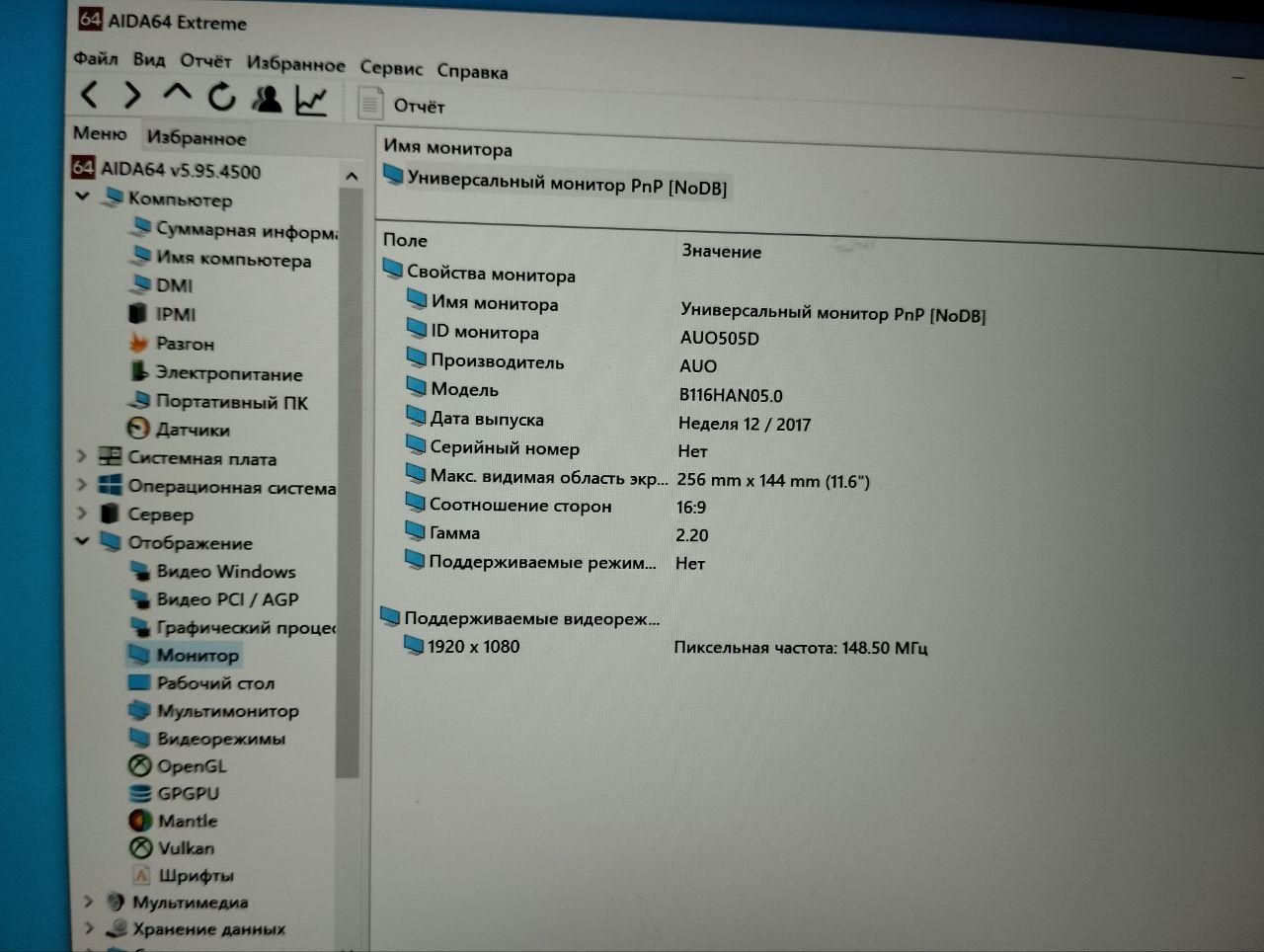Click the Компьютер label in tree
The image size is (1264, 952).
point(180,198)
